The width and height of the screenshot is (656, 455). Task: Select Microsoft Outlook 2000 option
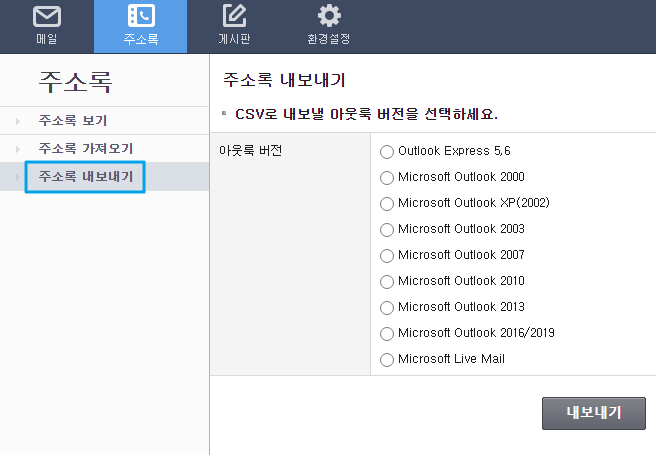(387, 177)
